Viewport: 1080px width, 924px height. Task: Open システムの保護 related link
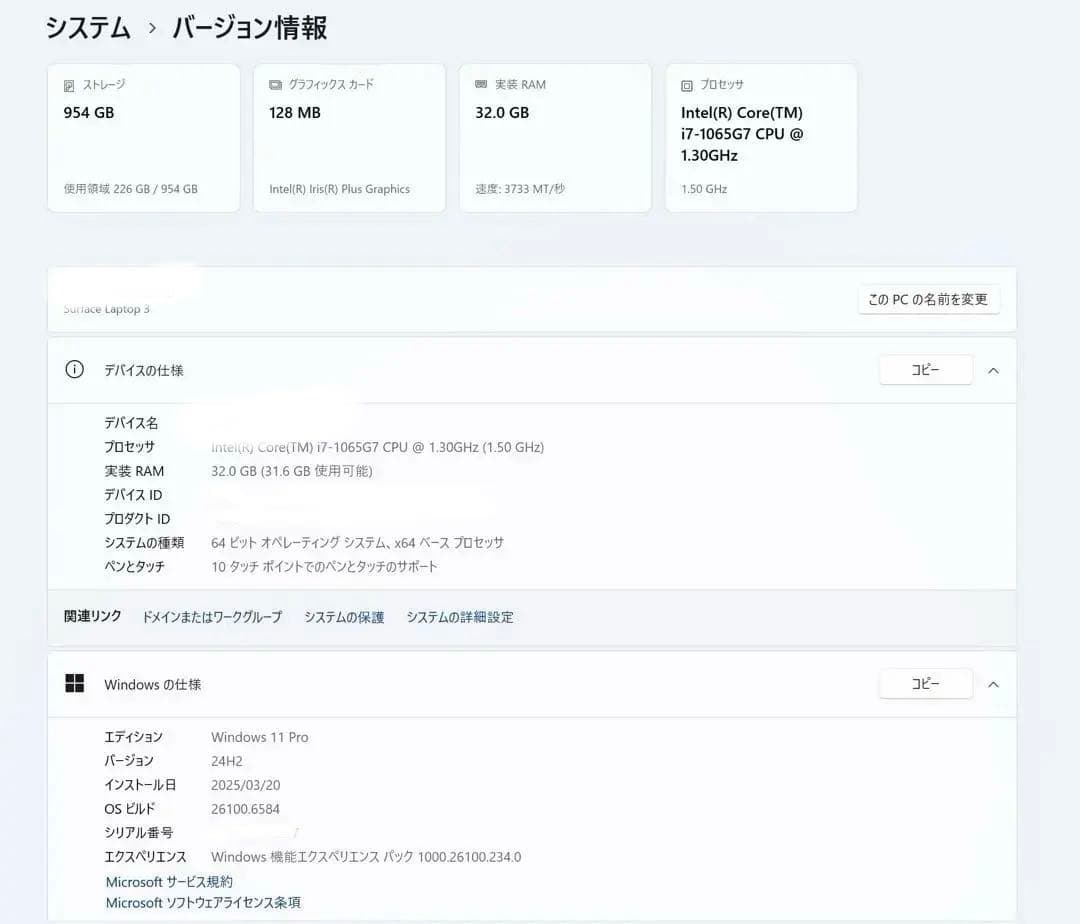pyautogui.click(x=344, y=617)
